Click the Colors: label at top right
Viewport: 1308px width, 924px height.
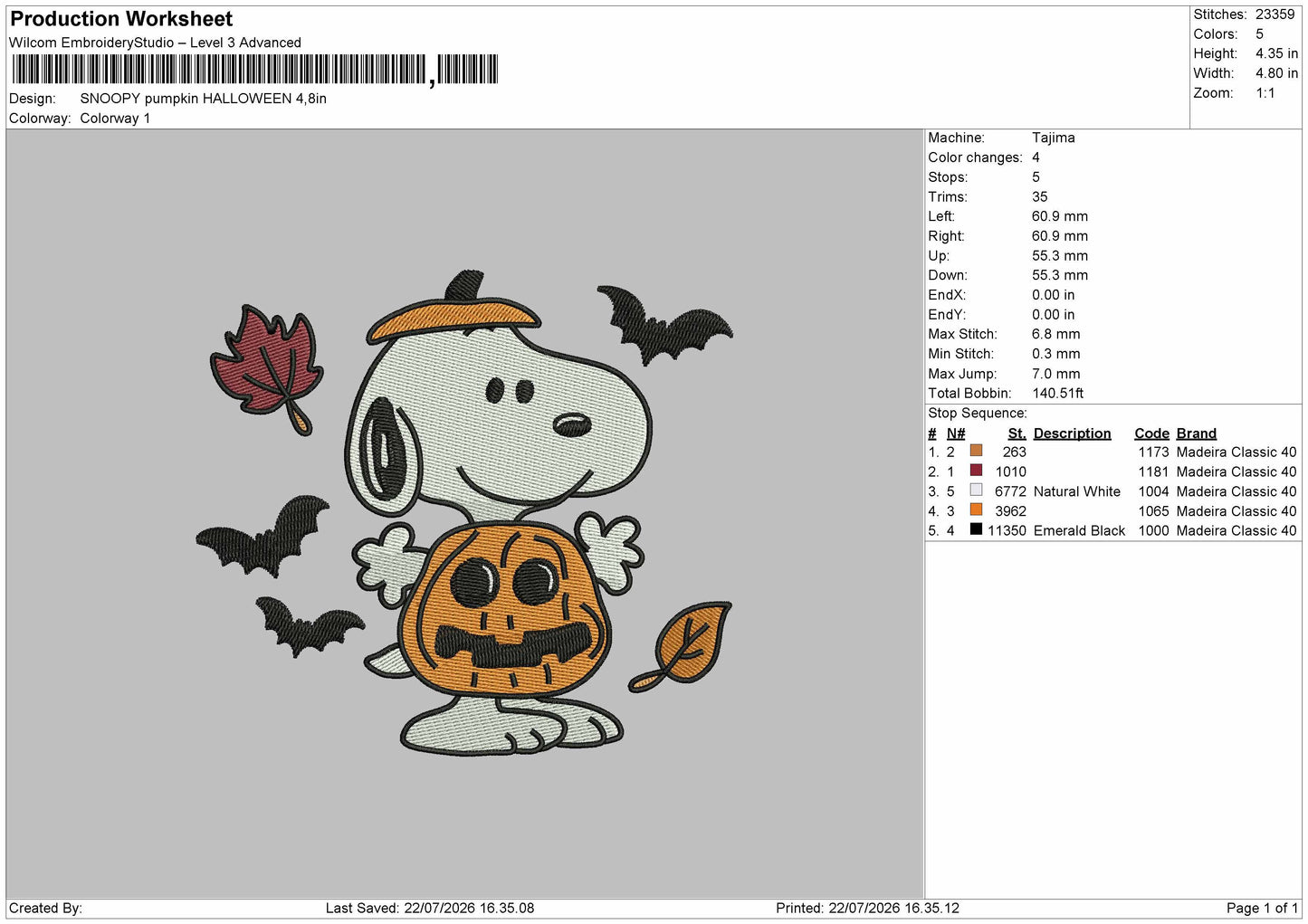coord(1215,34)
